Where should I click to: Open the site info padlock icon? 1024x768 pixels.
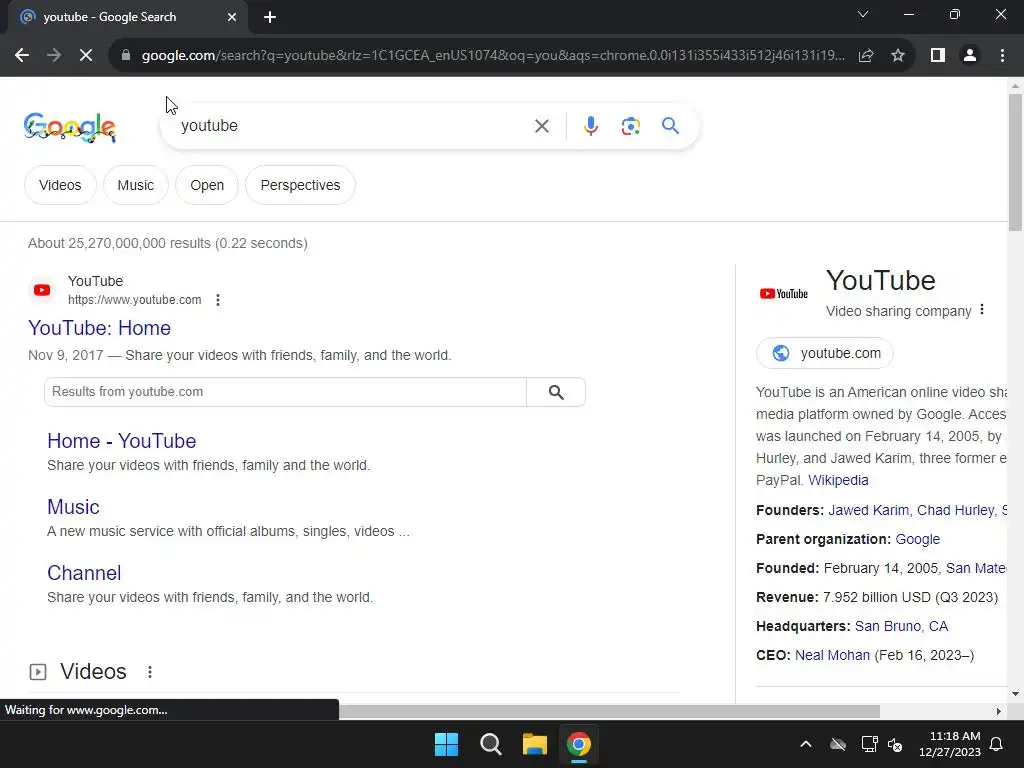click(x=126, y=56)
